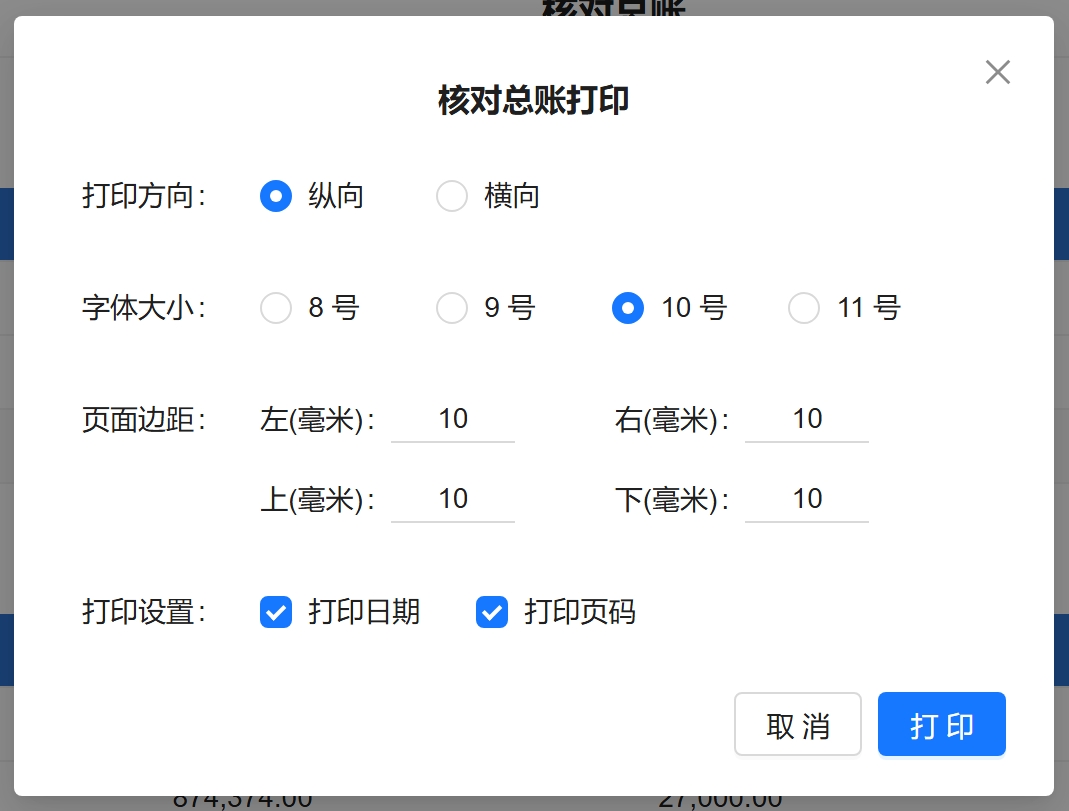Image resolution: width=1069 pixels, height=811 pixels.
Task: Click the blue 打印 button
Action: click(x=941, y=725)
